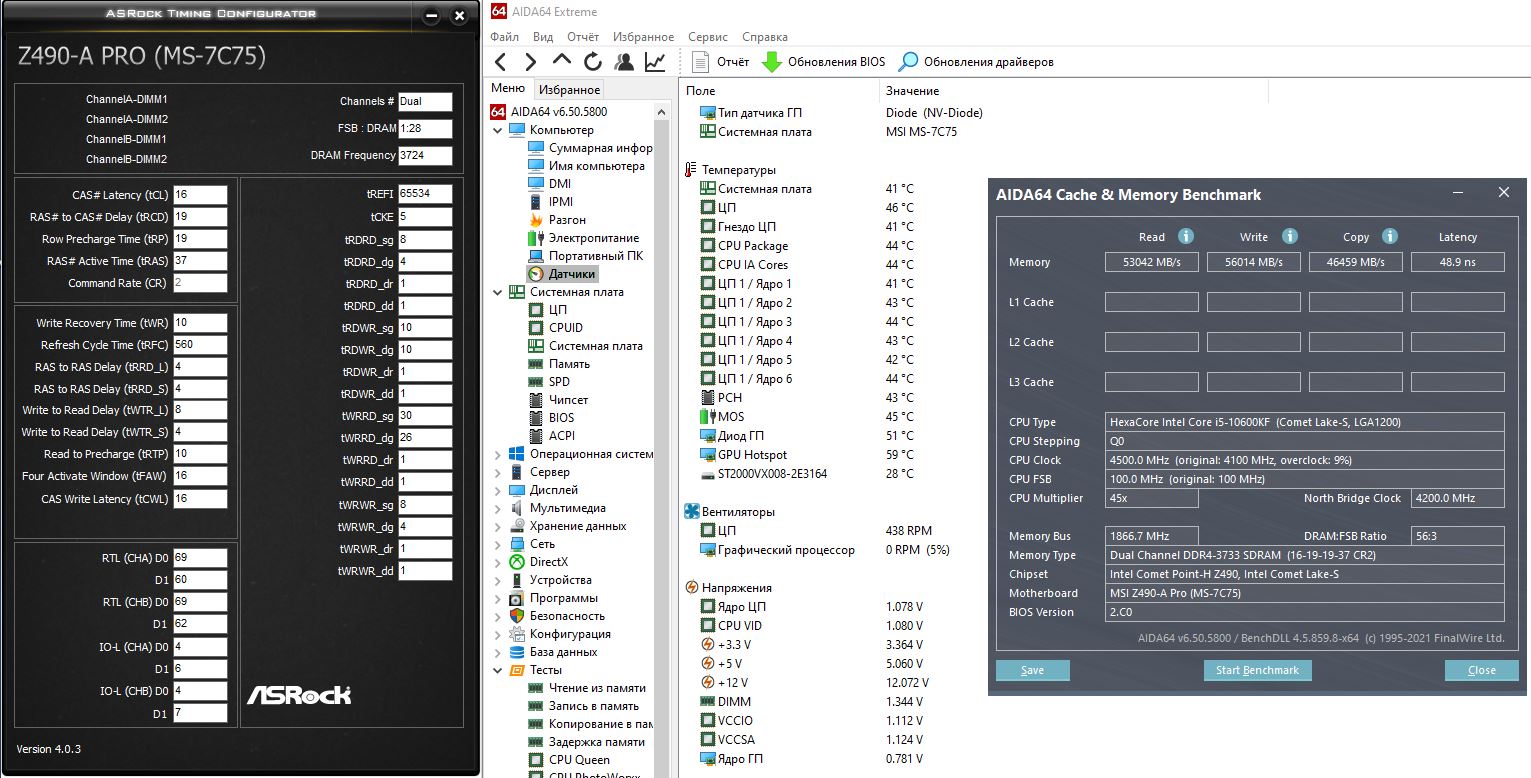Expand the DirectX tree node
Image resolution: width=1531 pixels, height=778 pixels.
click(x=498, y=561)
